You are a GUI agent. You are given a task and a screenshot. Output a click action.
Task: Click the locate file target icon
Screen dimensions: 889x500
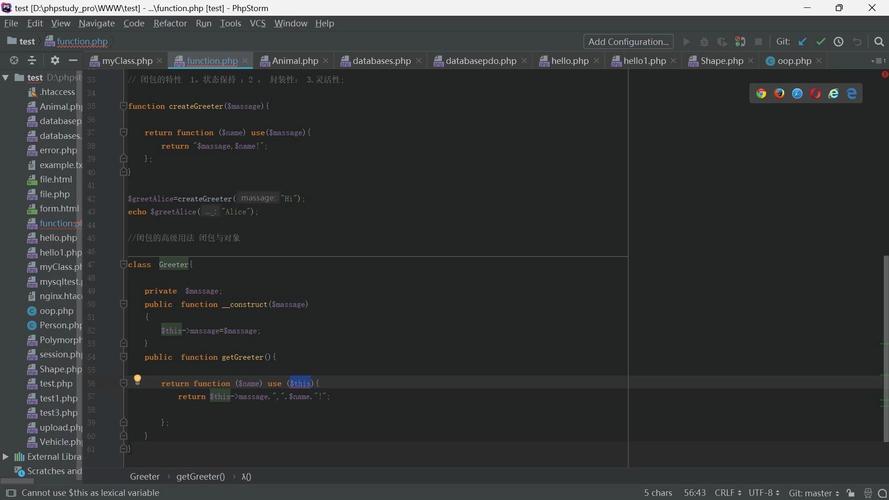click(14, 60)
